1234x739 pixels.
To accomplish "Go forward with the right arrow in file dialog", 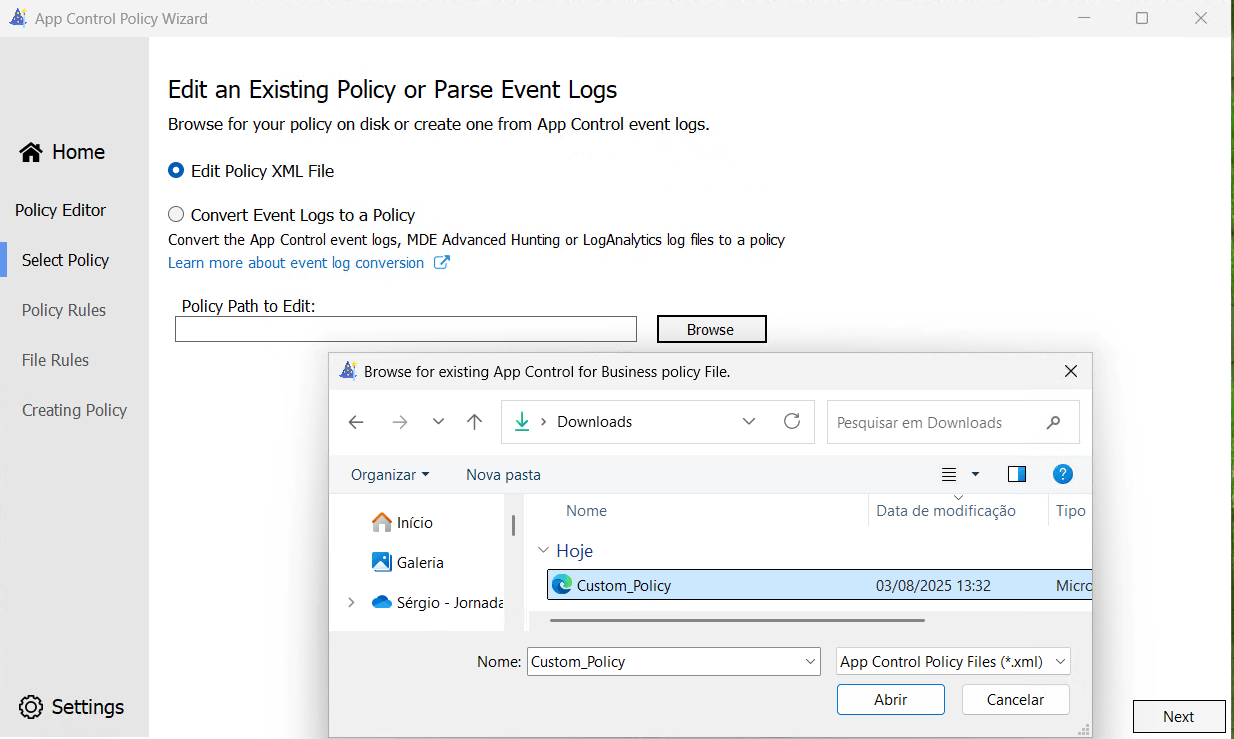I will pos(400,422).
